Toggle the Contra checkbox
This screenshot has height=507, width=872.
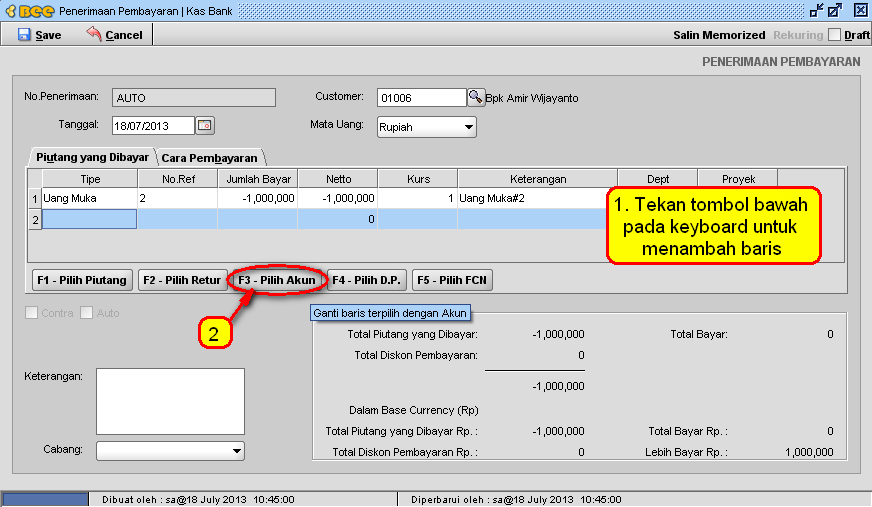(x=31, y=313)
